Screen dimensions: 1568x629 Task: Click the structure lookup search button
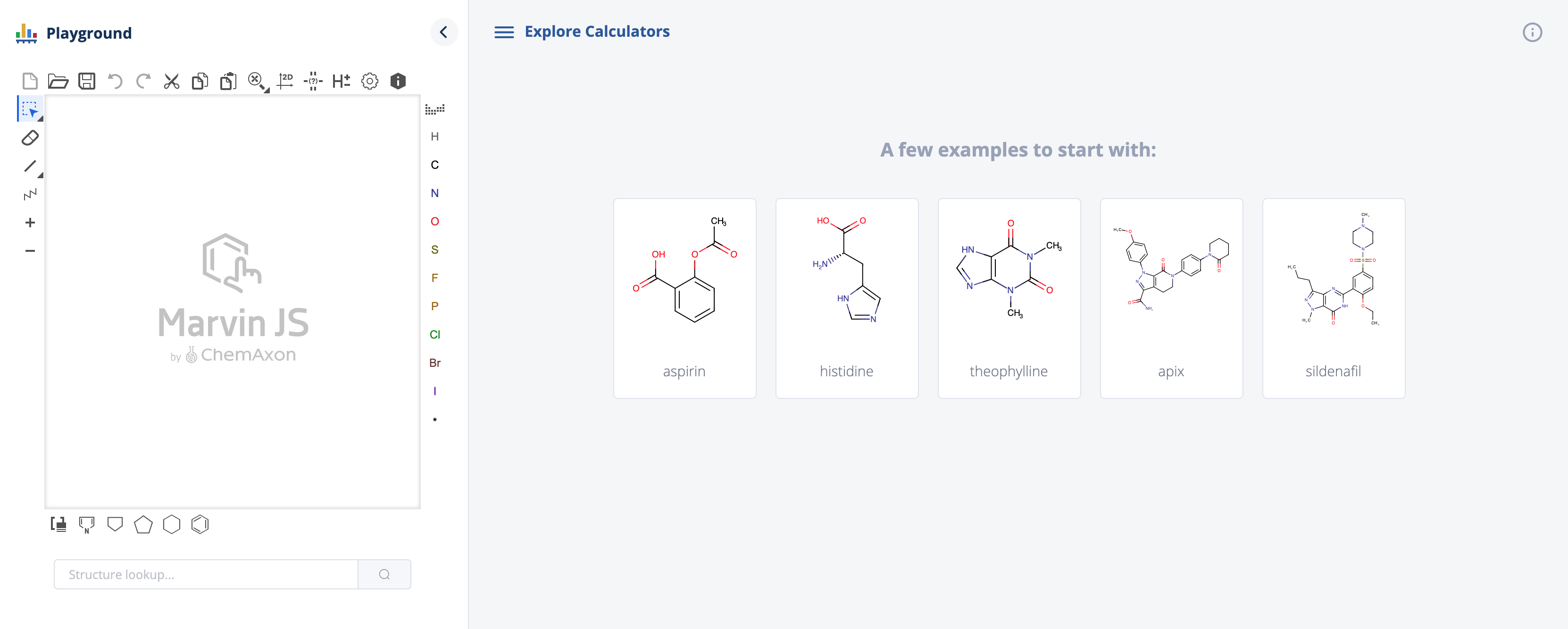point(384,574)
